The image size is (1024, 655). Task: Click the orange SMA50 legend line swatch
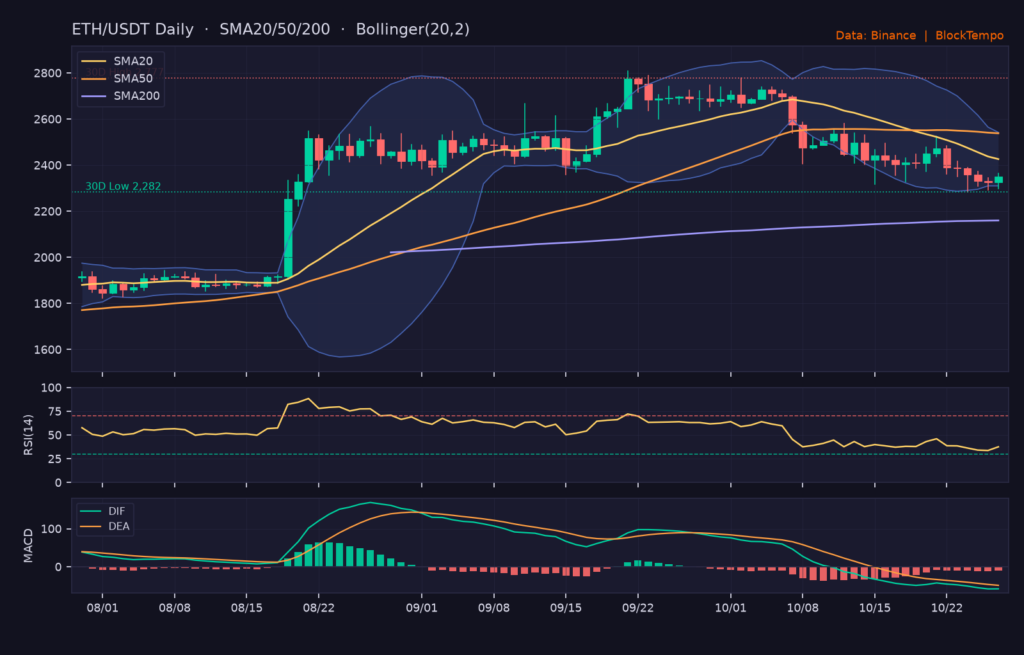tap(93, 79)
